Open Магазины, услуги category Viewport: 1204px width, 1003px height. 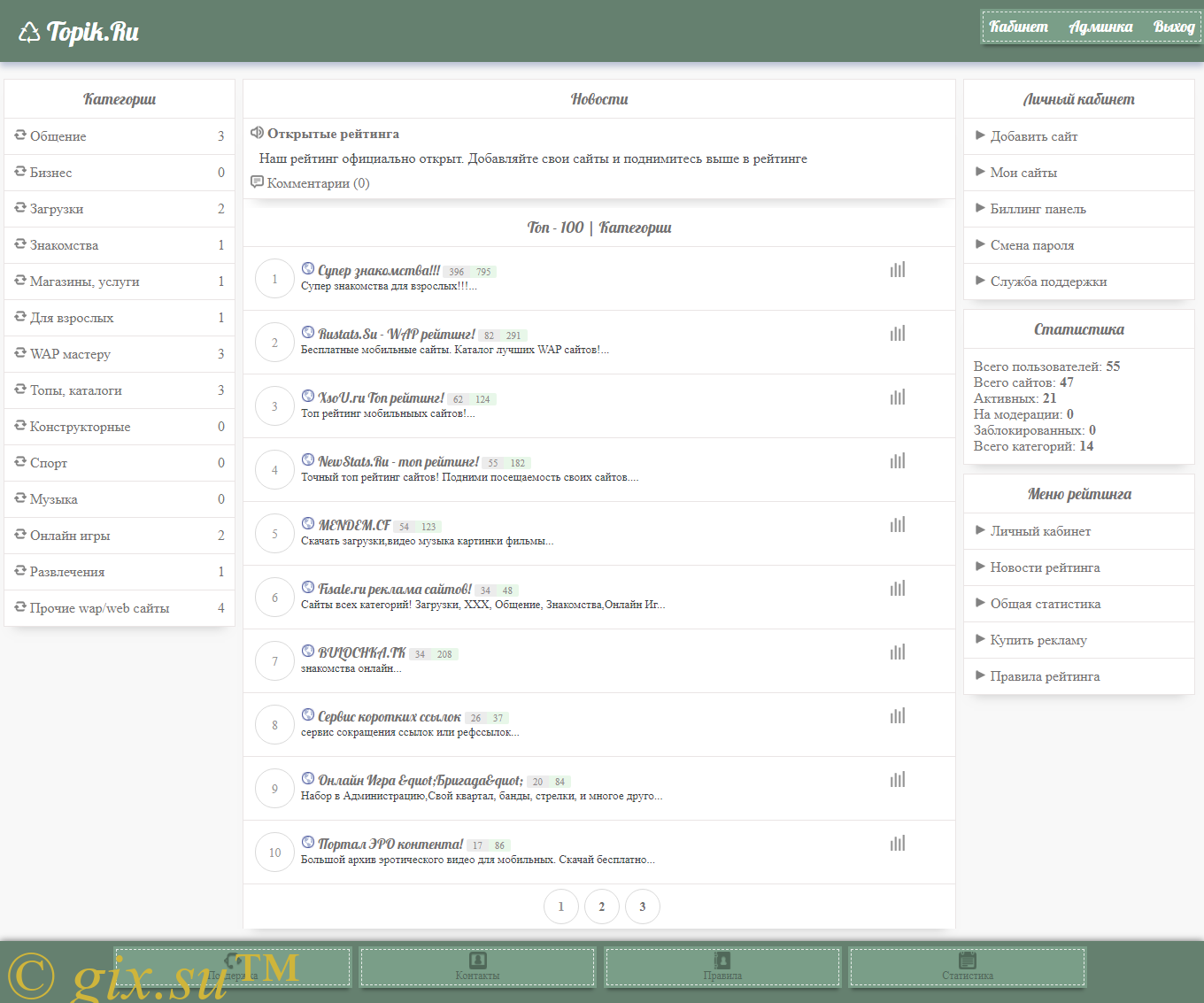(120, 282)
